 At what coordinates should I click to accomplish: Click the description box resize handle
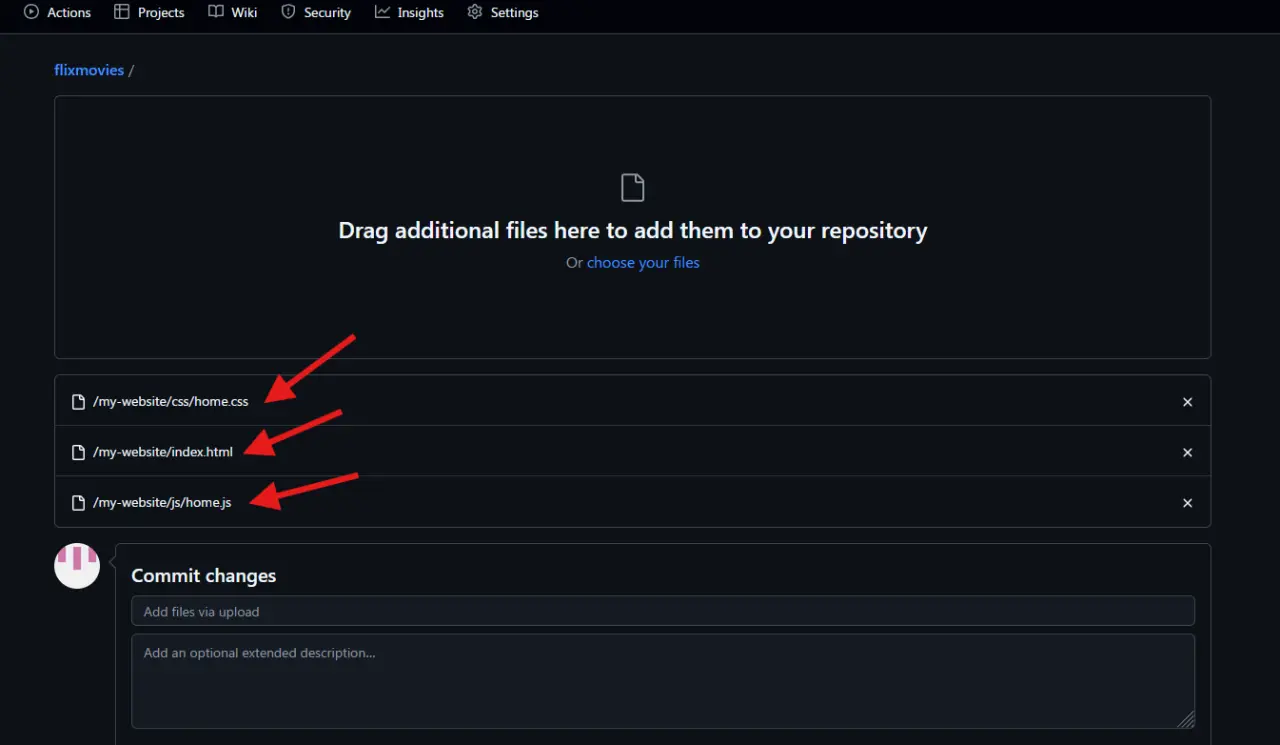click(1186, 720)
